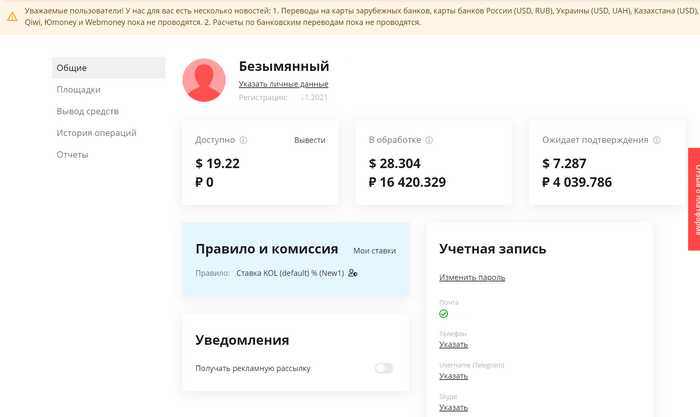
Task: Click Изменить пароль link
Action: (x=472, y=277)
